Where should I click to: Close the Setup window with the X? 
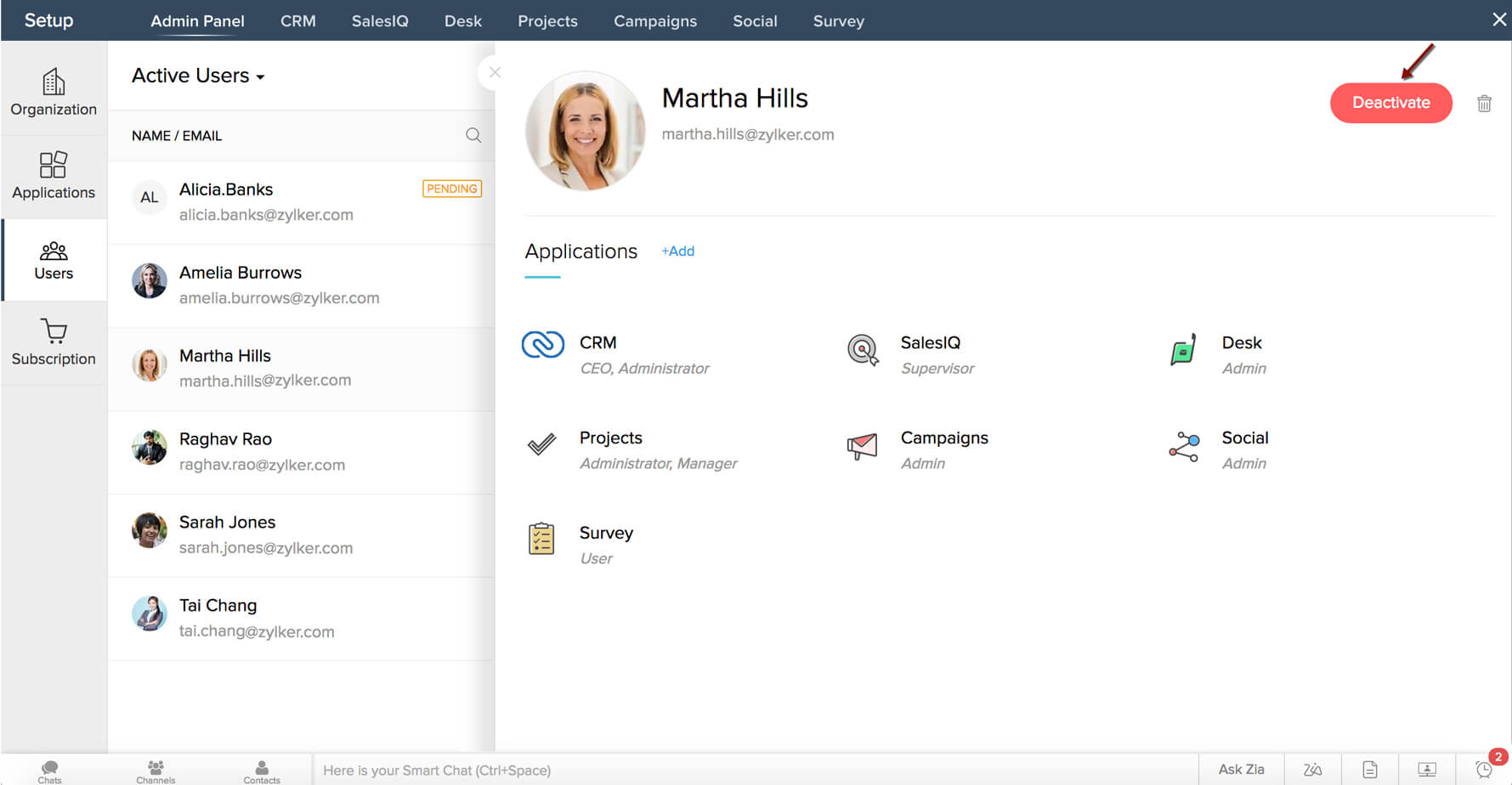pyautogui.click(x=1499, y=20)
